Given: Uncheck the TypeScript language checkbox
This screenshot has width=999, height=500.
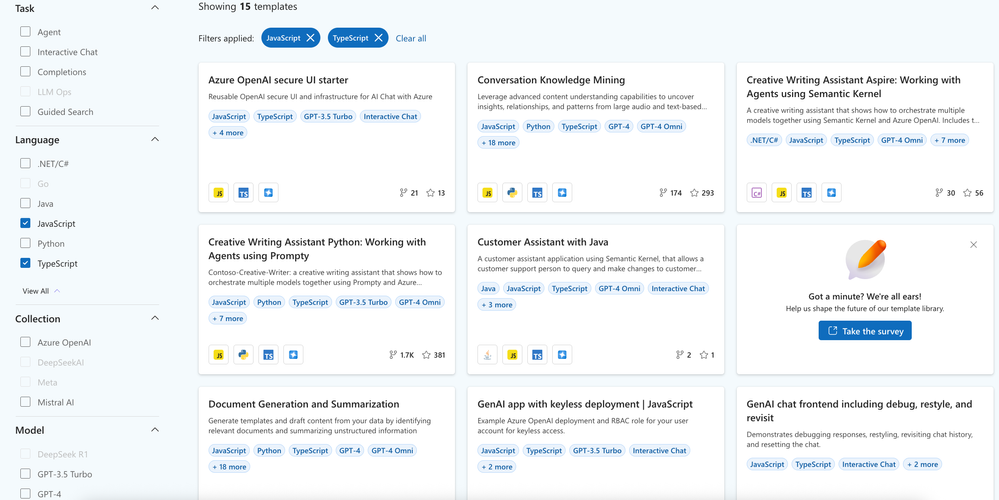Looking at the screenshot, I should coord(25,263).
